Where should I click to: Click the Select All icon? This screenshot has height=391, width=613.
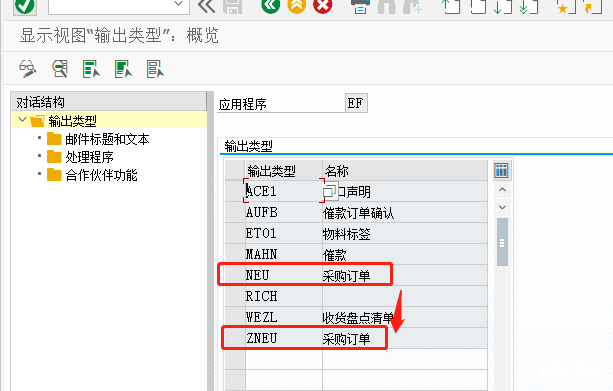tap(91, 69)
